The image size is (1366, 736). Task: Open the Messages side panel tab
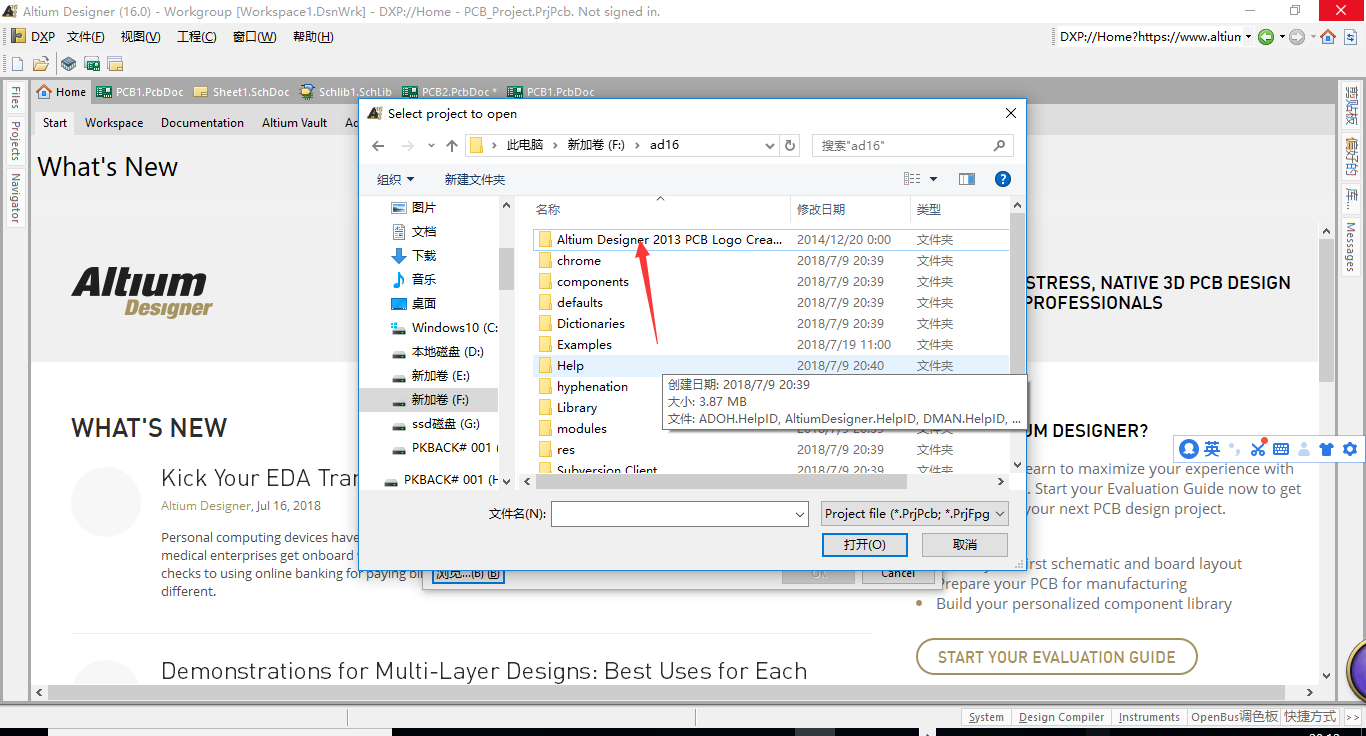tap(1350, 246)
